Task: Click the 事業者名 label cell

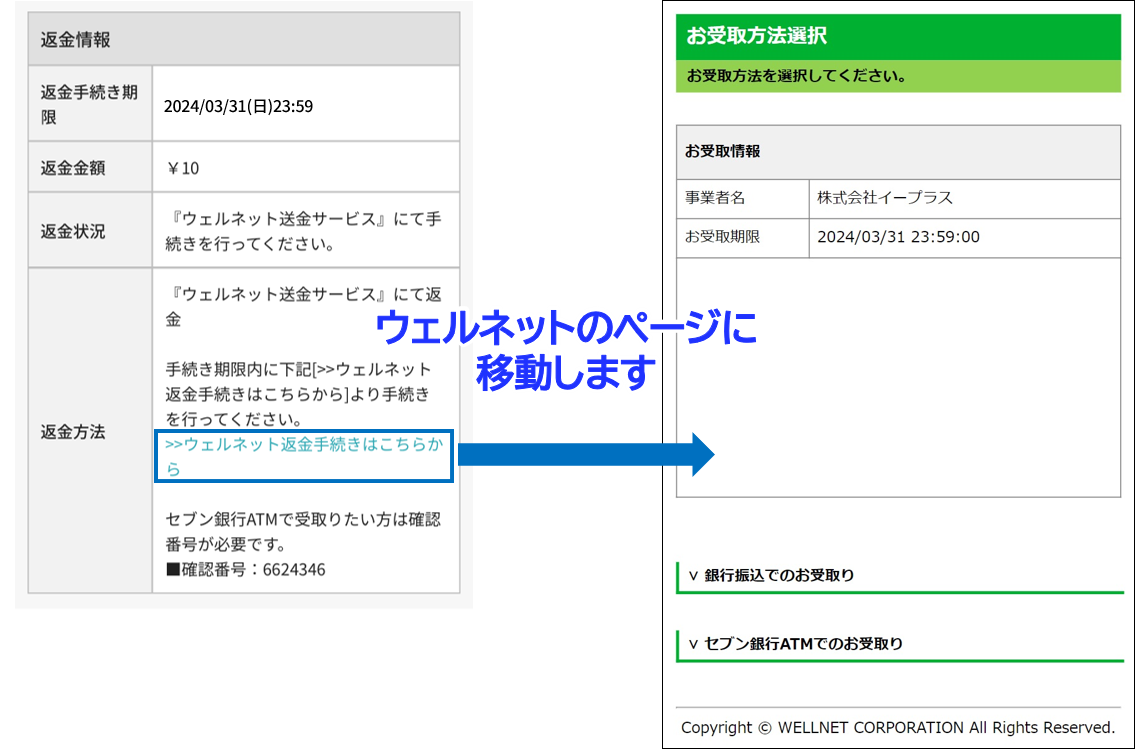Action: 743,198
